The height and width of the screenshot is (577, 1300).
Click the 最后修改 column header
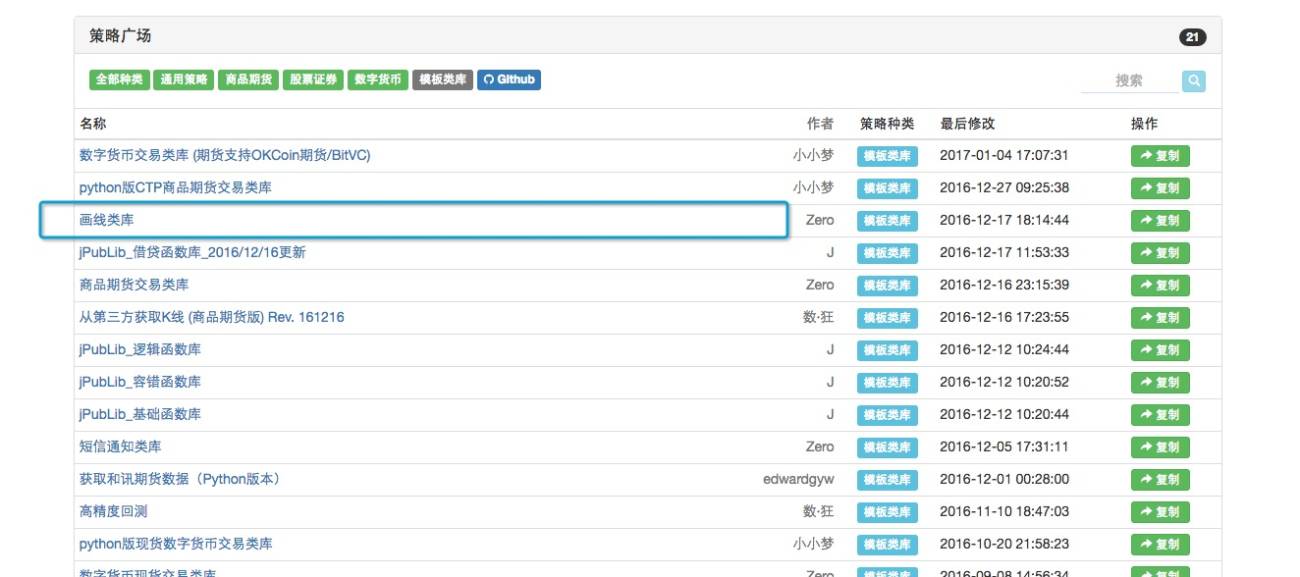[x=967, y=124]
